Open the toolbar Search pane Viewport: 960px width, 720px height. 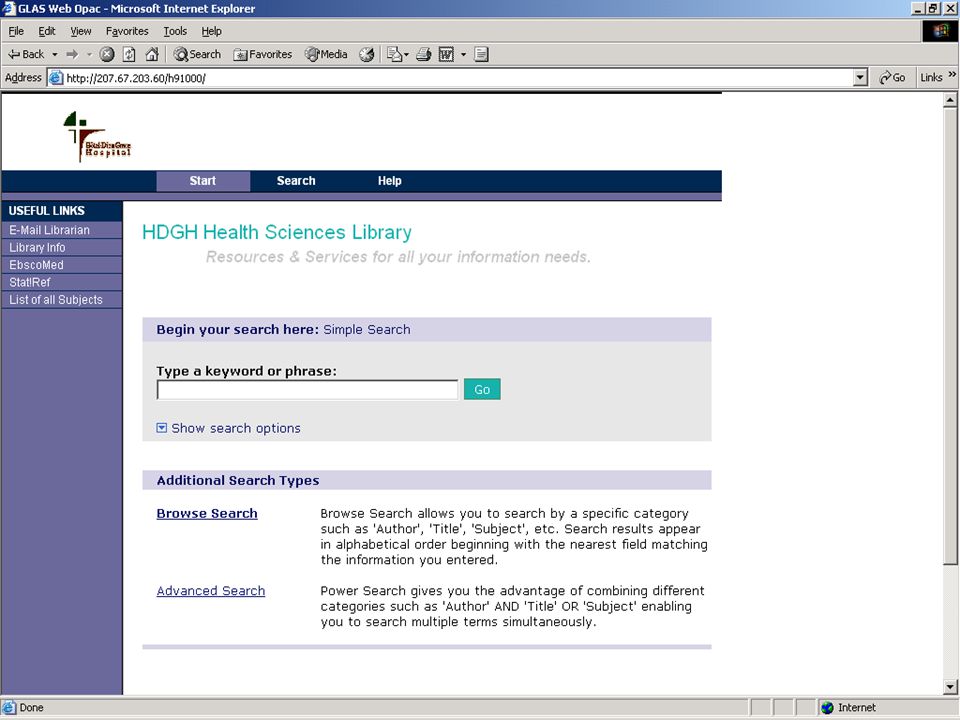[197, 54]
